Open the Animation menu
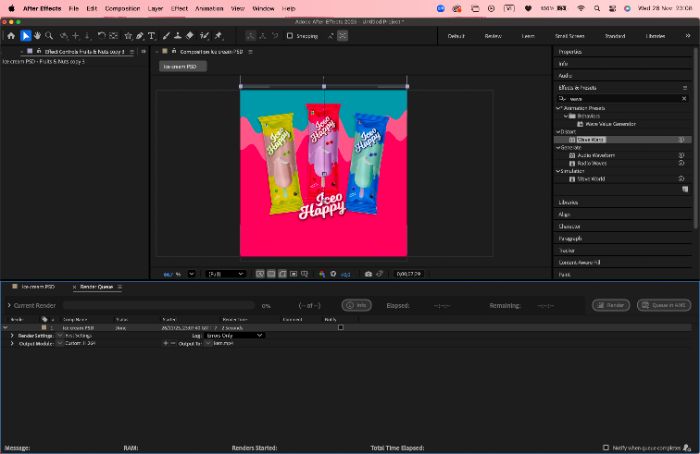The image size is (700, 454). tap(209, 8)
